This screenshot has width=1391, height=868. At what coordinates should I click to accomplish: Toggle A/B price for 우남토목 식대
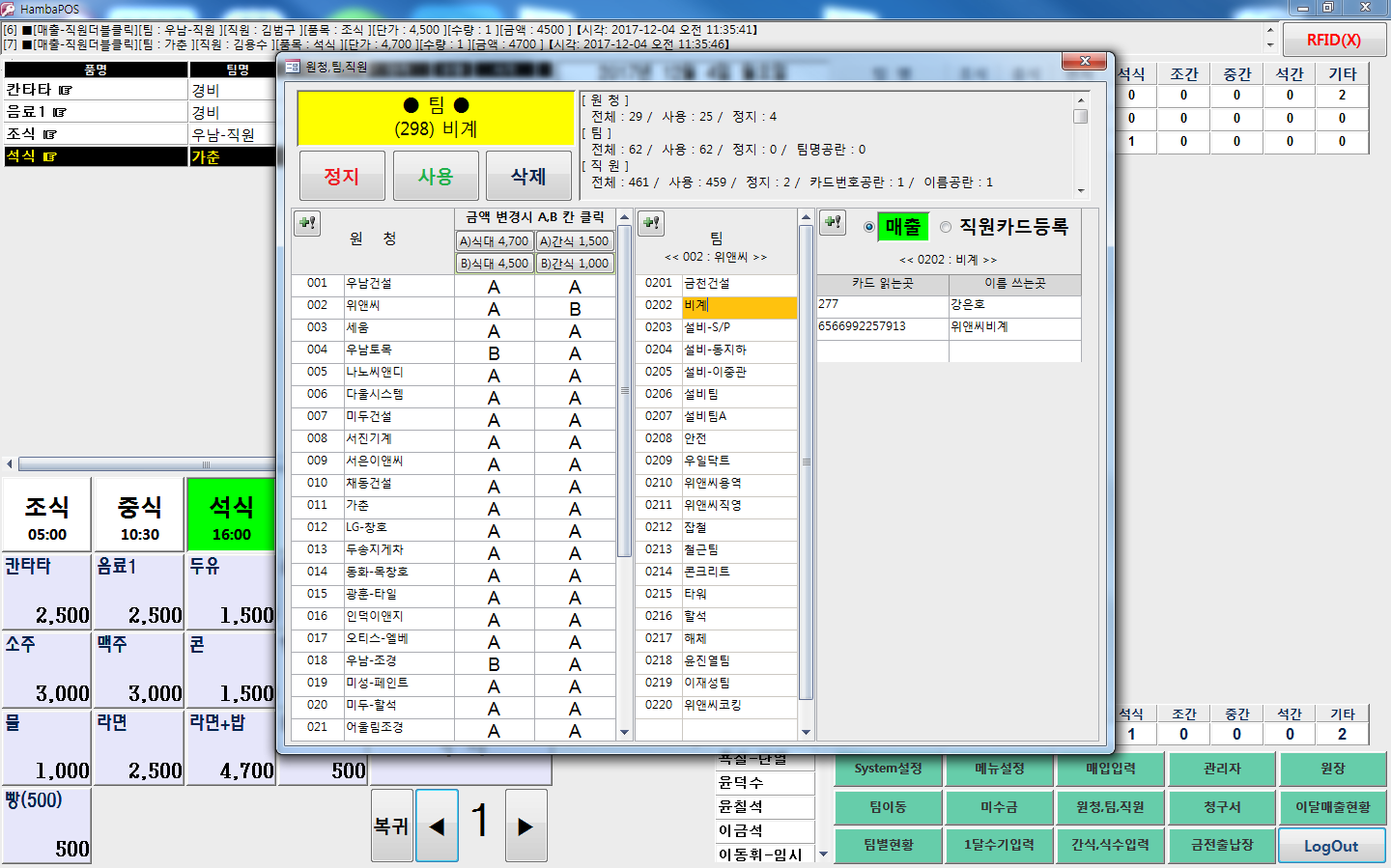tap(494, 353)
